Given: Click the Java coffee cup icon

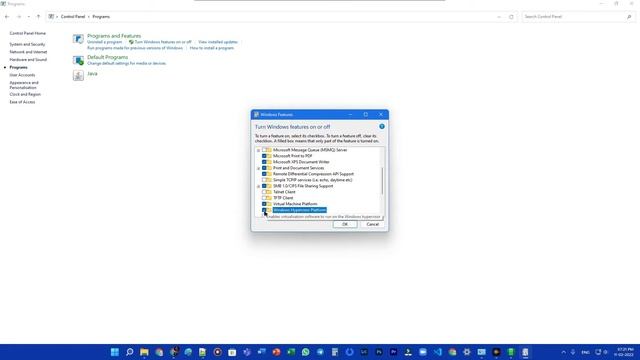Looking at the screenshot, I should (x=78, y=75).
